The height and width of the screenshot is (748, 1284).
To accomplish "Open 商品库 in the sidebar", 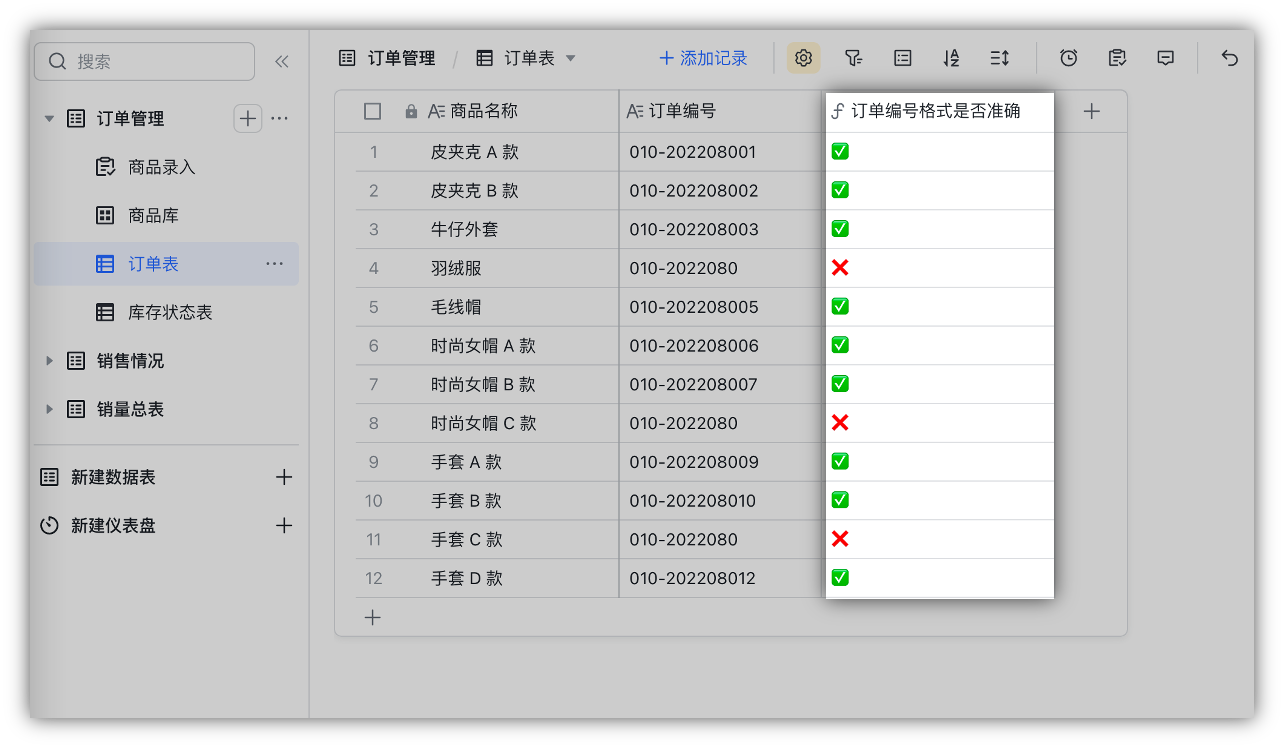I will click(153, 216).
